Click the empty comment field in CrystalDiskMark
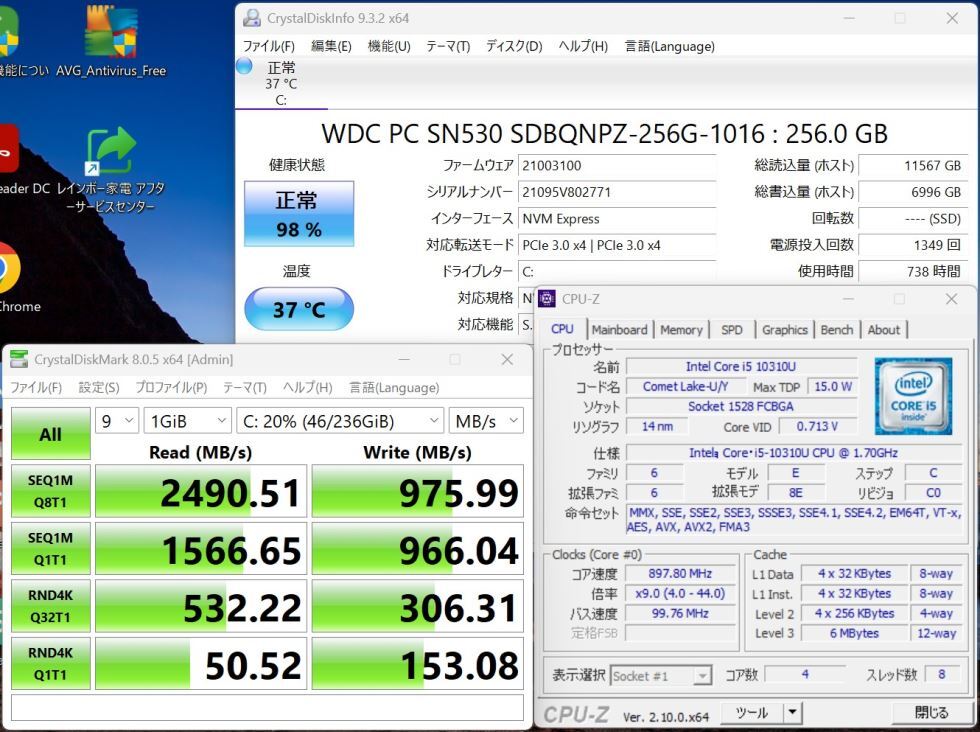Screen dimensions: 980x732 tap(268, 708)
